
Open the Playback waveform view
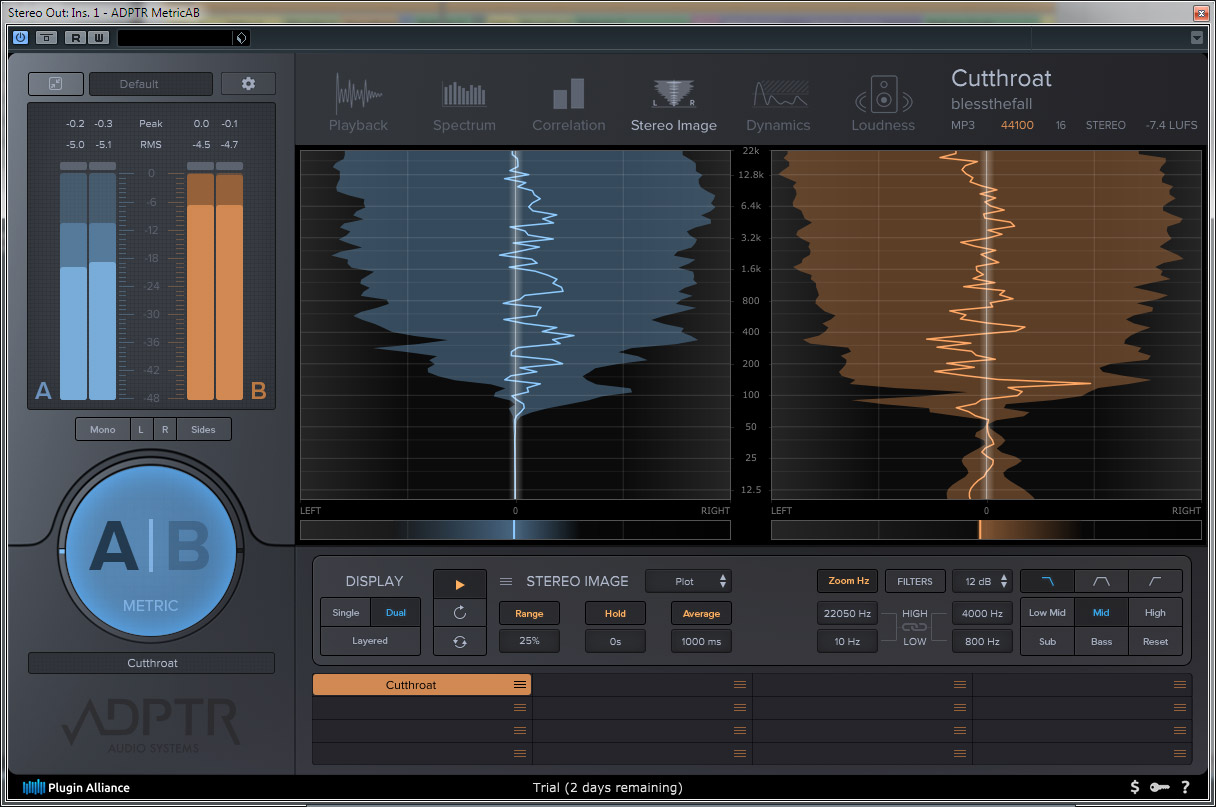pos(358,104)
